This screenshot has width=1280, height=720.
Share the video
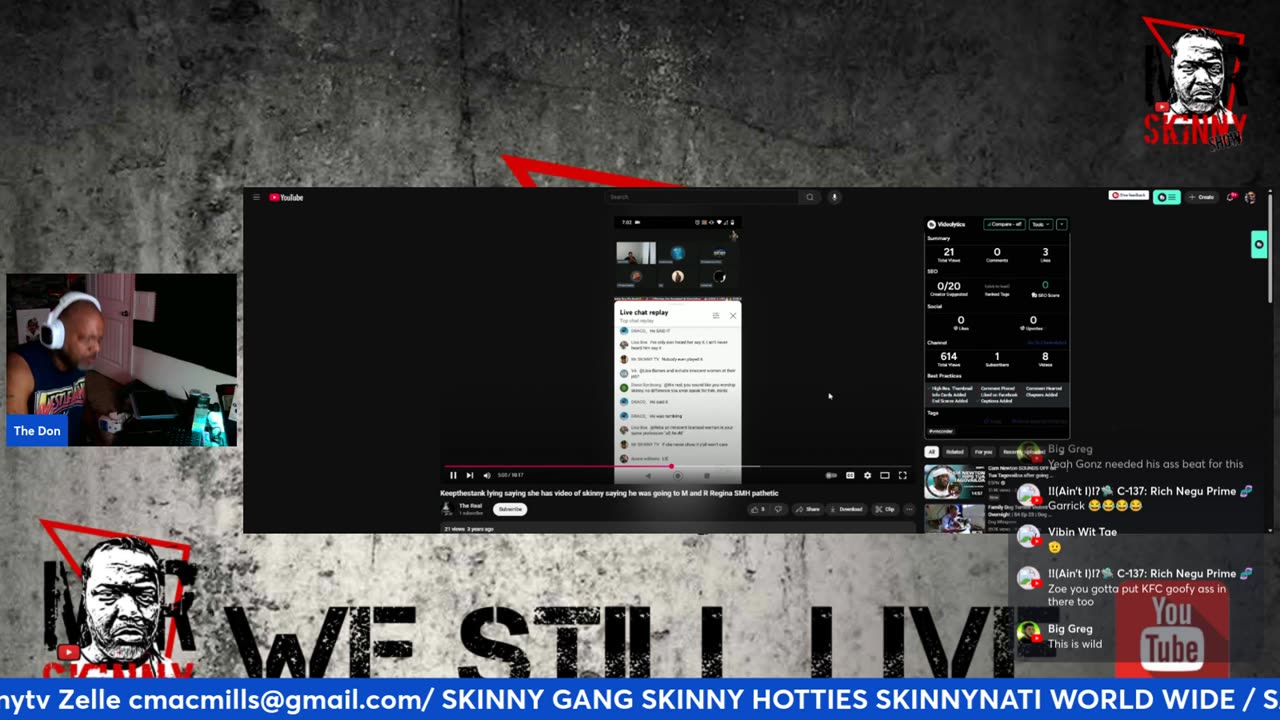(807, 509)
